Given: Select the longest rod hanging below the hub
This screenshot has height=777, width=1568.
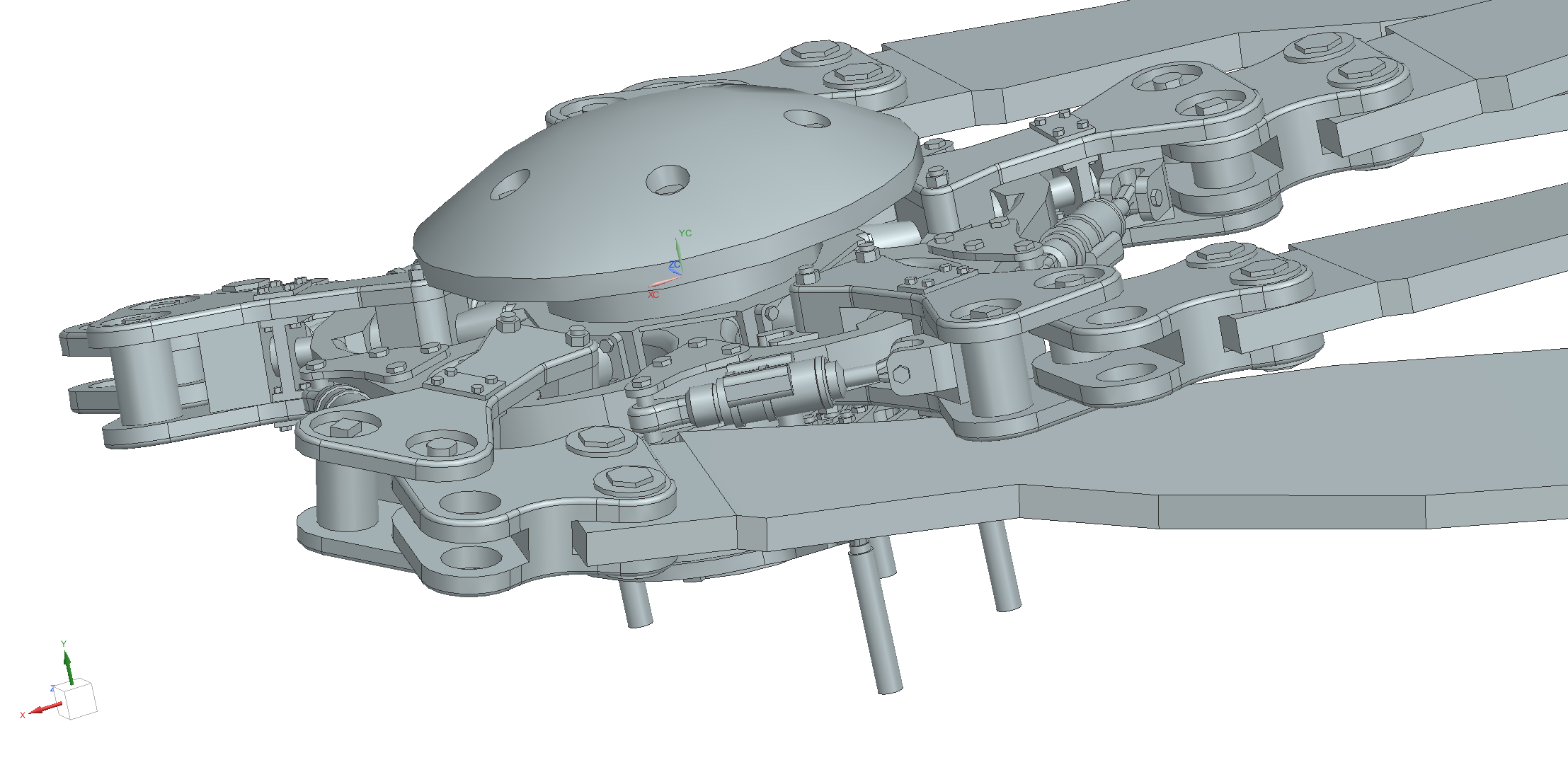Looking at the screenshot, I should click(877, 623).
